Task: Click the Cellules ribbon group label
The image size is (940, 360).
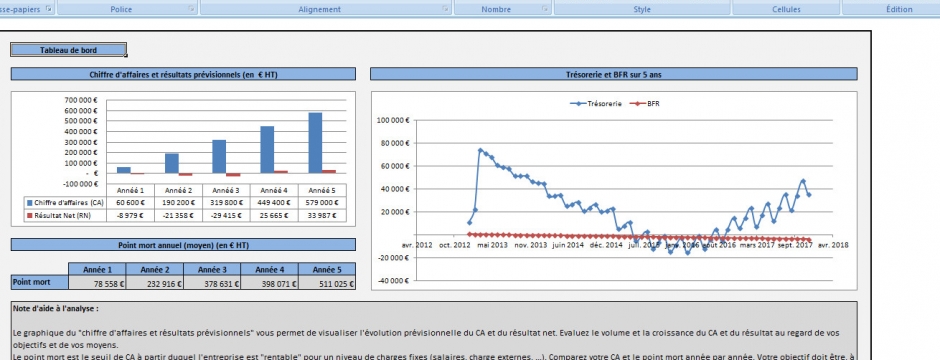Action: pyautogui.click(x=787, y=10)
